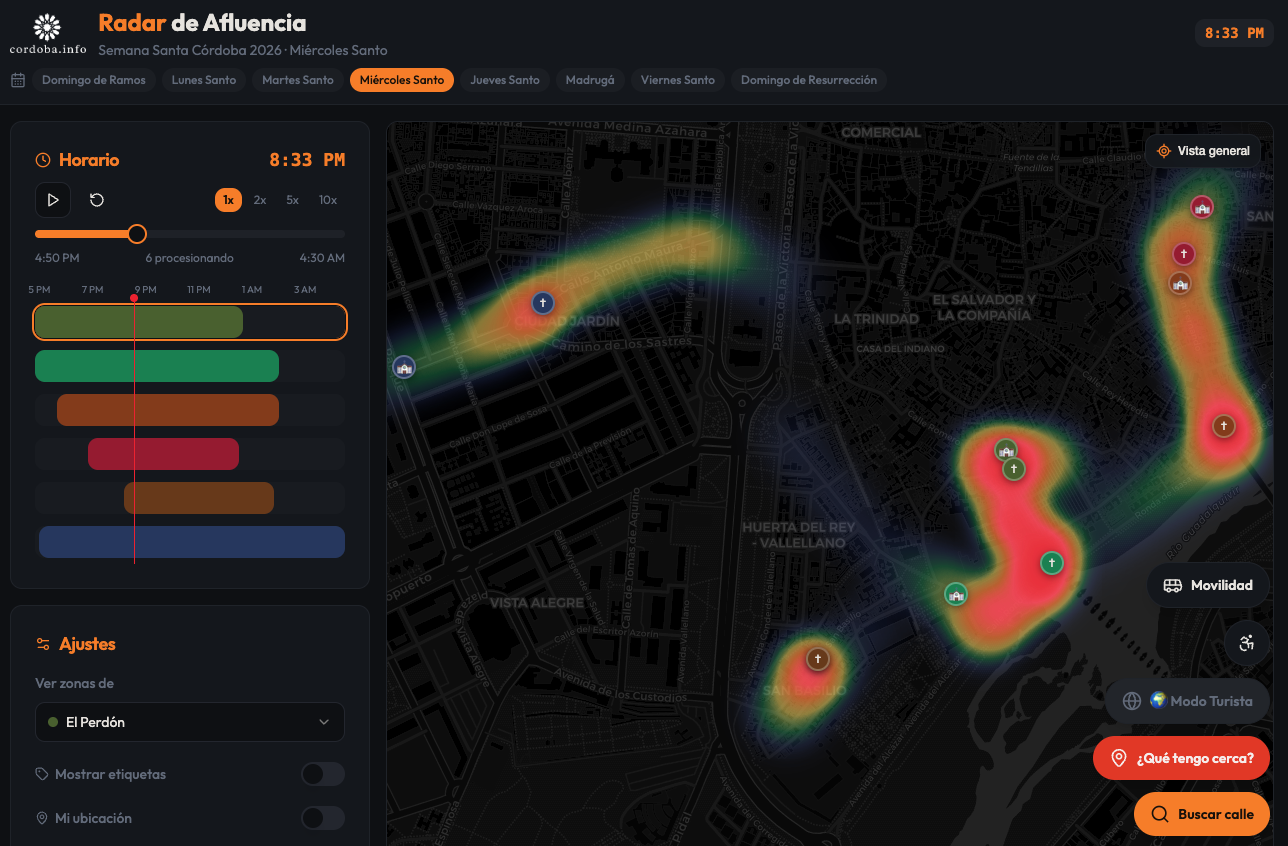
Task: Click the brown cross marker in San Basilio
Action: click(818, 659)
